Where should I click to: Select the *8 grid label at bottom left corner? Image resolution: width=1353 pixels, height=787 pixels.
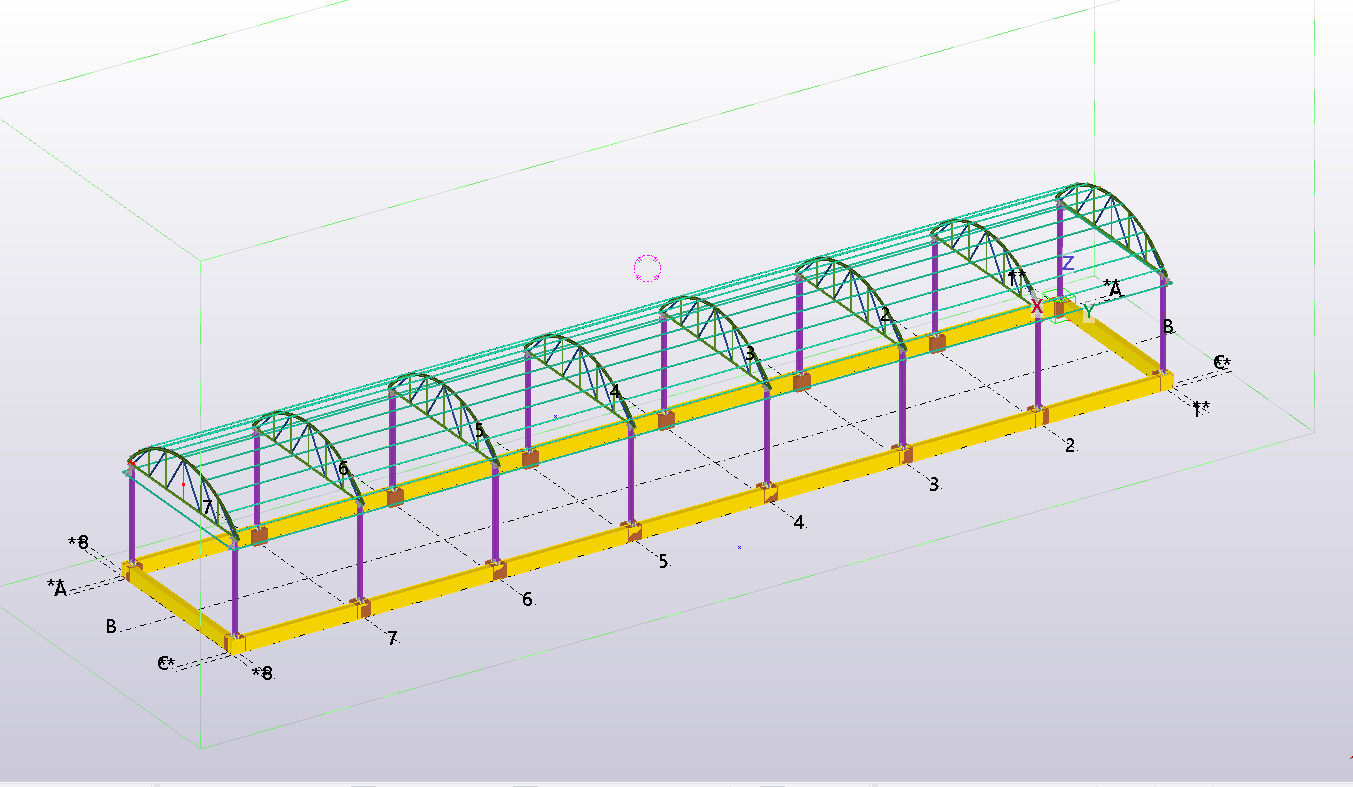(x=262, y=673)
